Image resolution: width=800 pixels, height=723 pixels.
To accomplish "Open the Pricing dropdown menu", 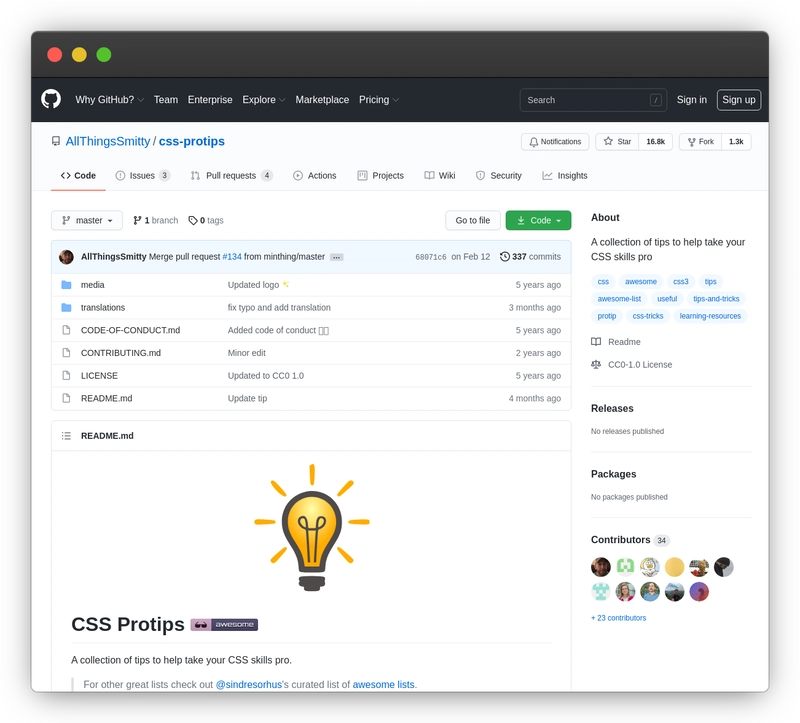I will coord(379,99).
